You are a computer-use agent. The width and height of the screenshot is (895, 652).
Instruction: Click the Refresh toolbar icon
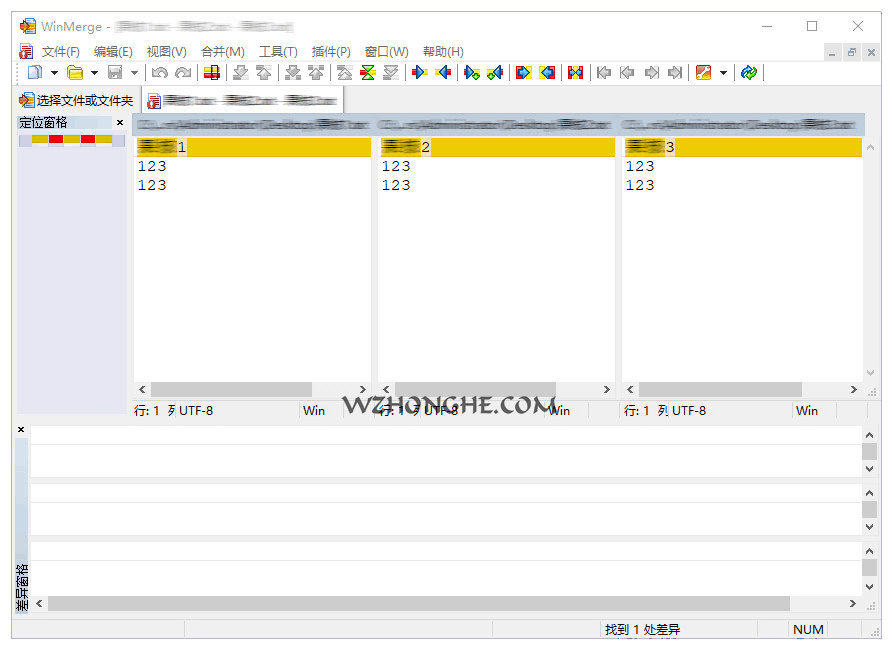click(x=749, y=72)
